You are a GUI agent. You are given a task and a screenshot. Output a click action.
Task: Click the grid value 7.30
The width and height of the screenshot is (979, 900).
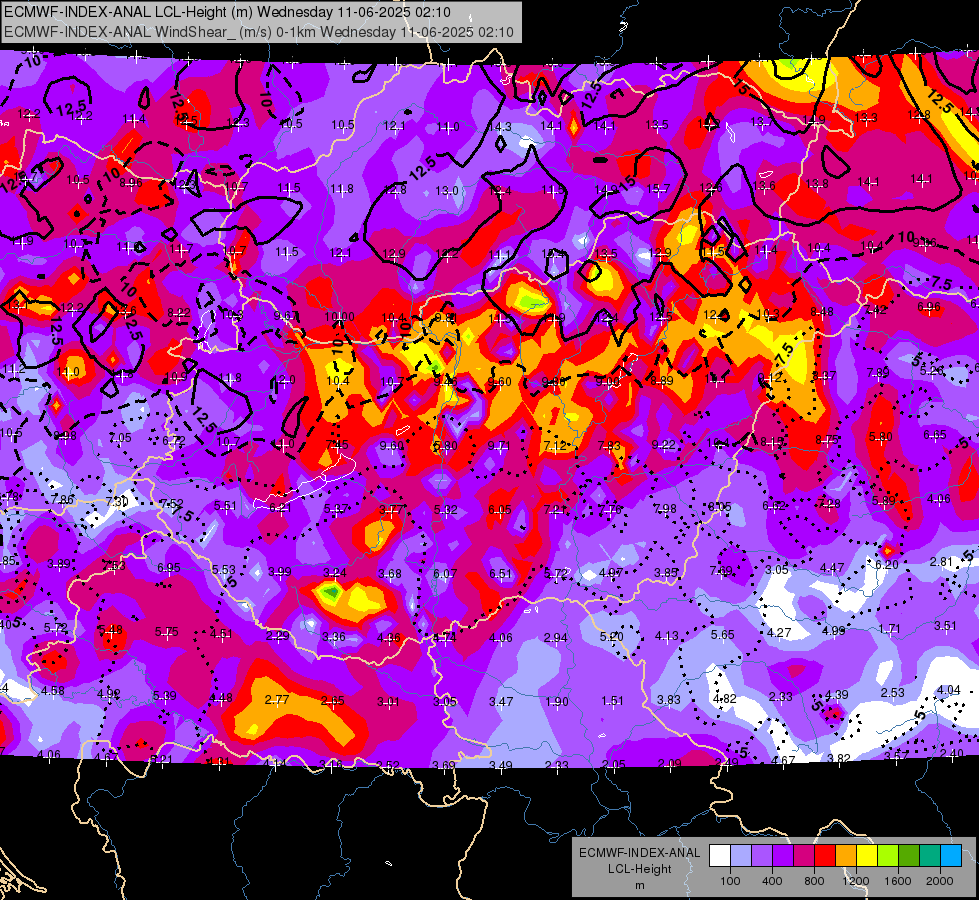pyautogui.click(x=117, y=502)
